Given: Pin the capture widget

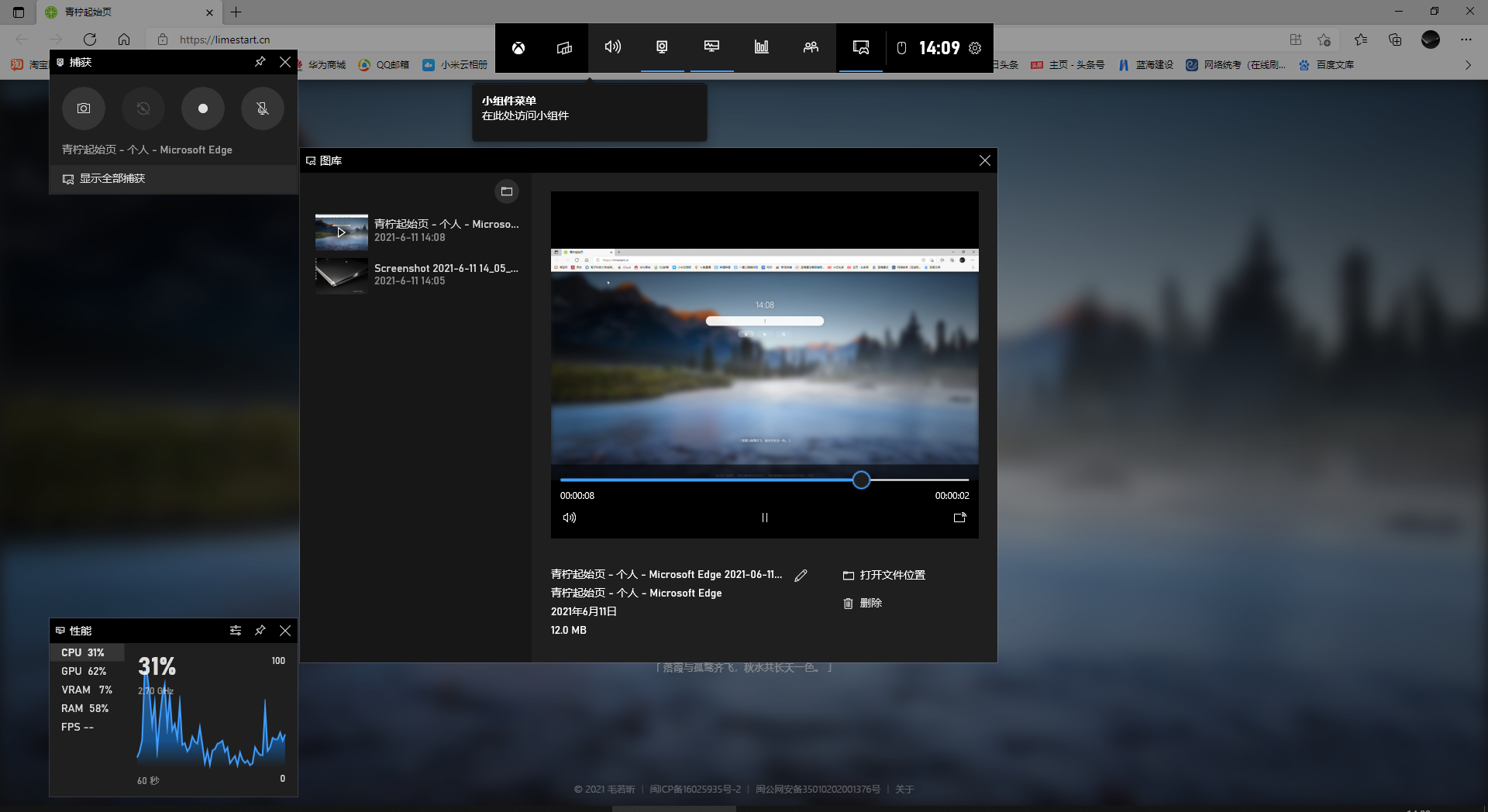Looking at the screenshot, I should [260, 62].
